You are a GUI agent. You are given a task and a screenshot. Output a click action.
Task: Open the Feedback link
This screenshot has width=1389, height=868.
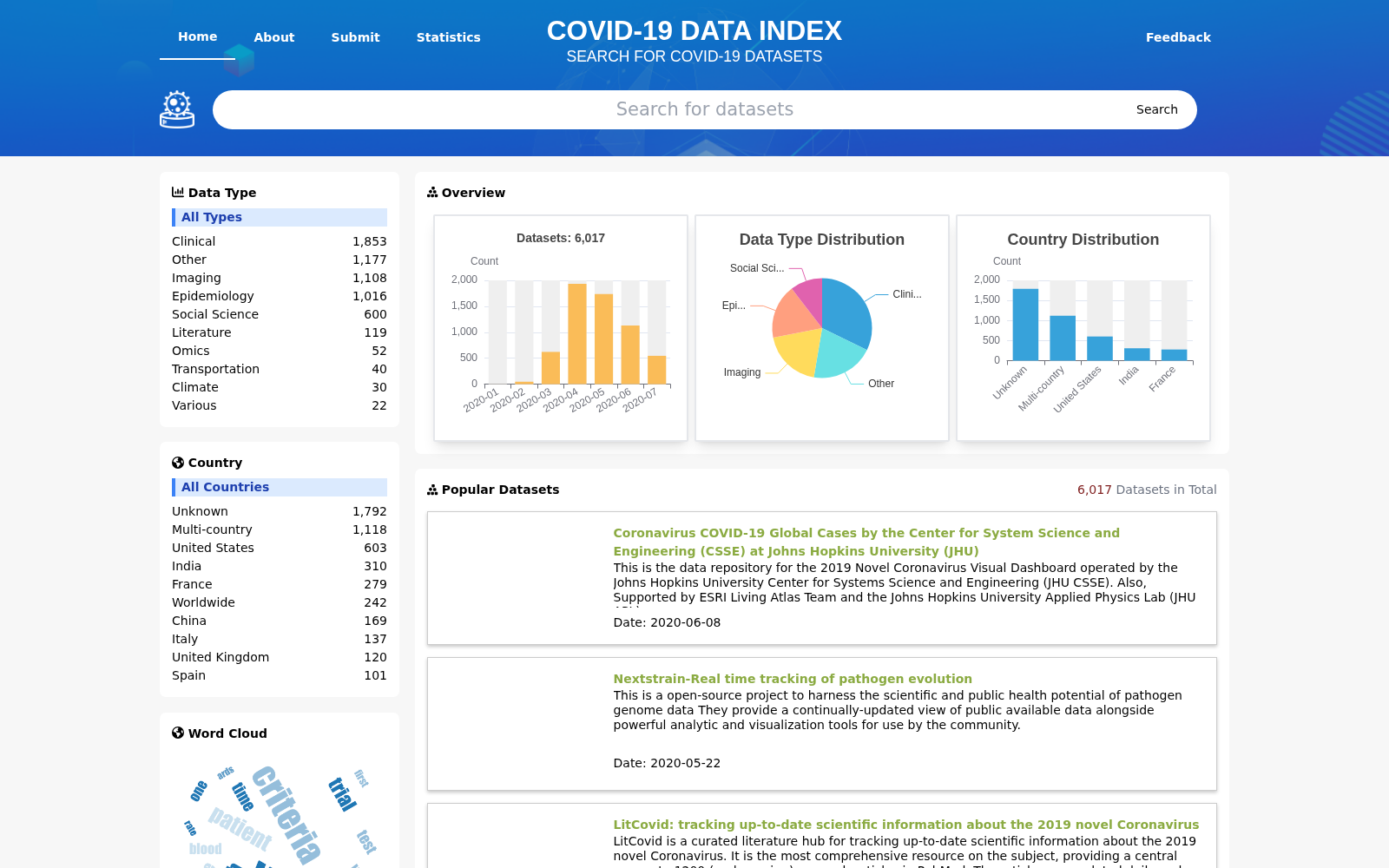(x=1178, y=37)
